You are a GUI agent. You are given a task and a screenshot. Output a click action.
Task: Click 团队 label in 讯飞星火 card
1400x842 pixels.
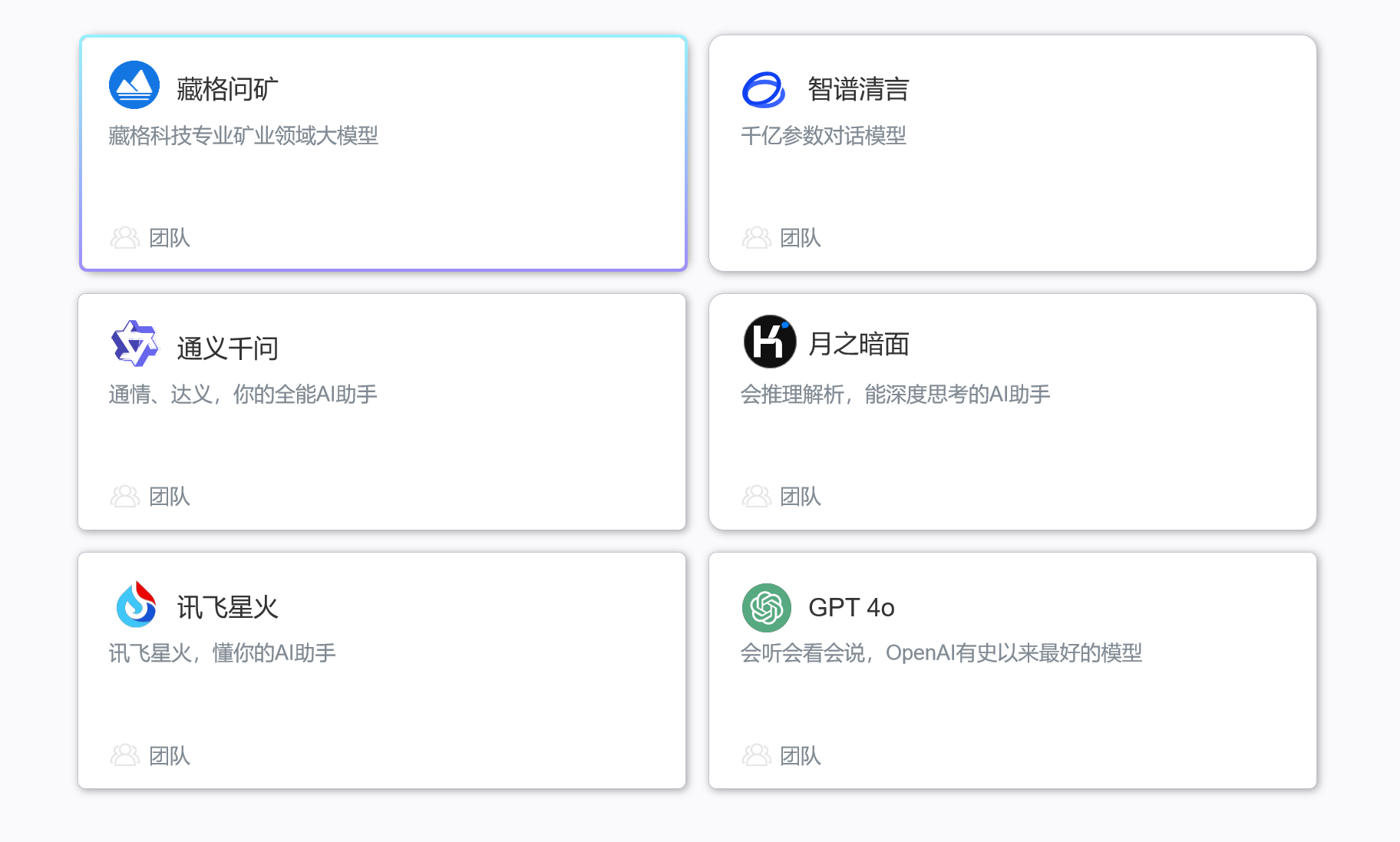click(x=170, y=756)
